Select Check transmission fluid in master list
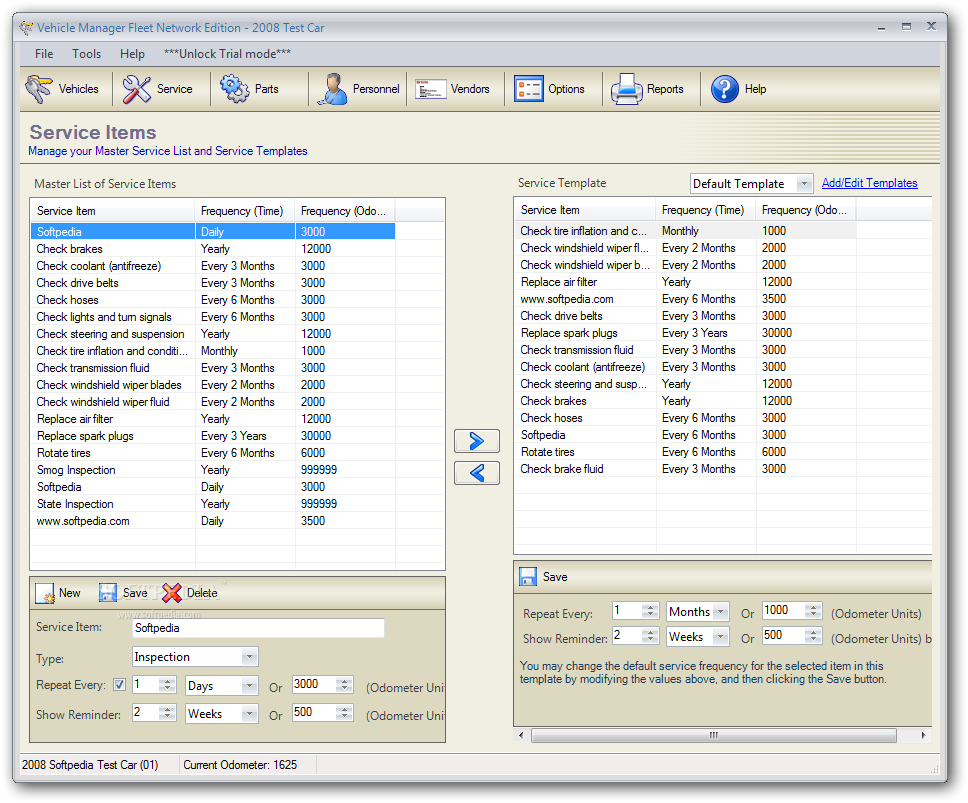Screen dimensions: 968x803 click(213, 368)
